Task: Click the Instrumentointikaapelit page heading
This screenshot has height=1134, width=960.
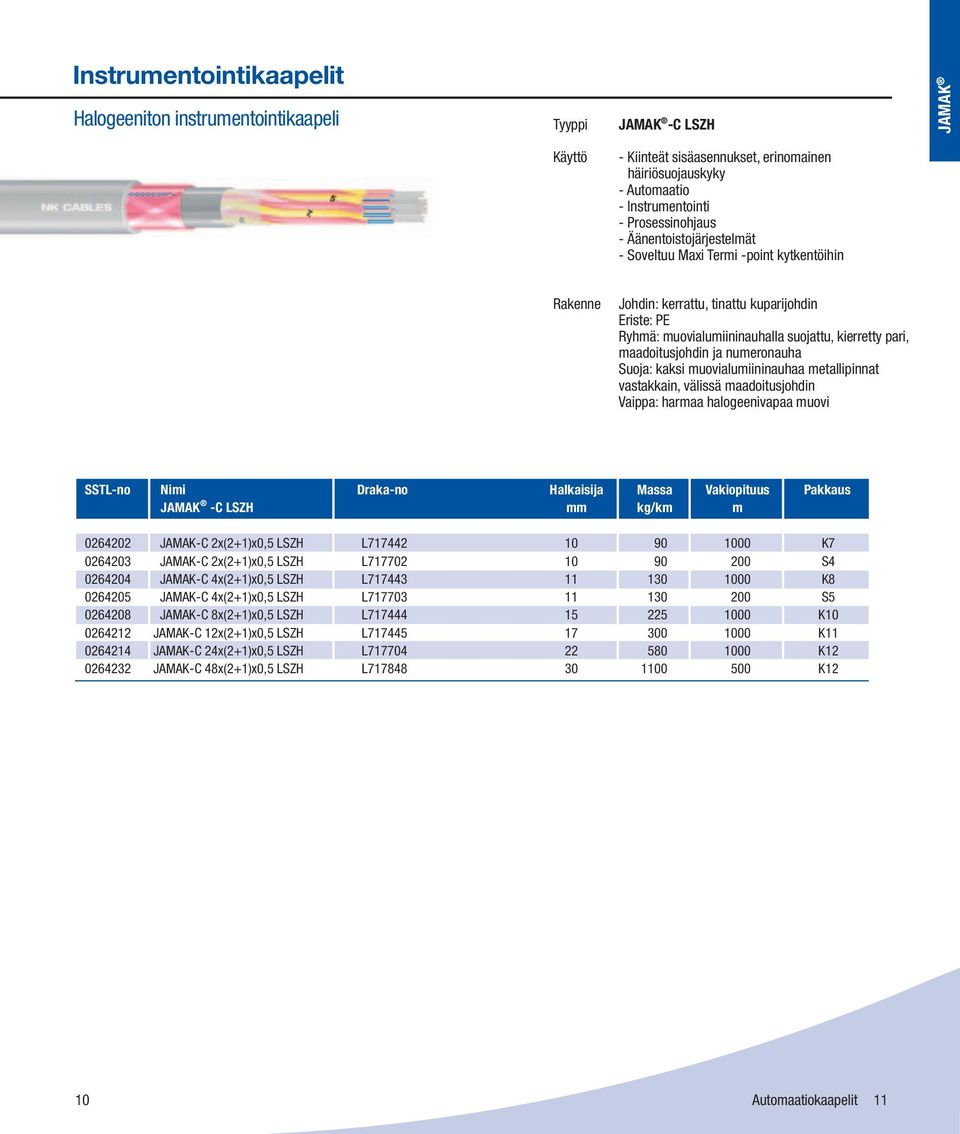Action: [x=208, y=75]
